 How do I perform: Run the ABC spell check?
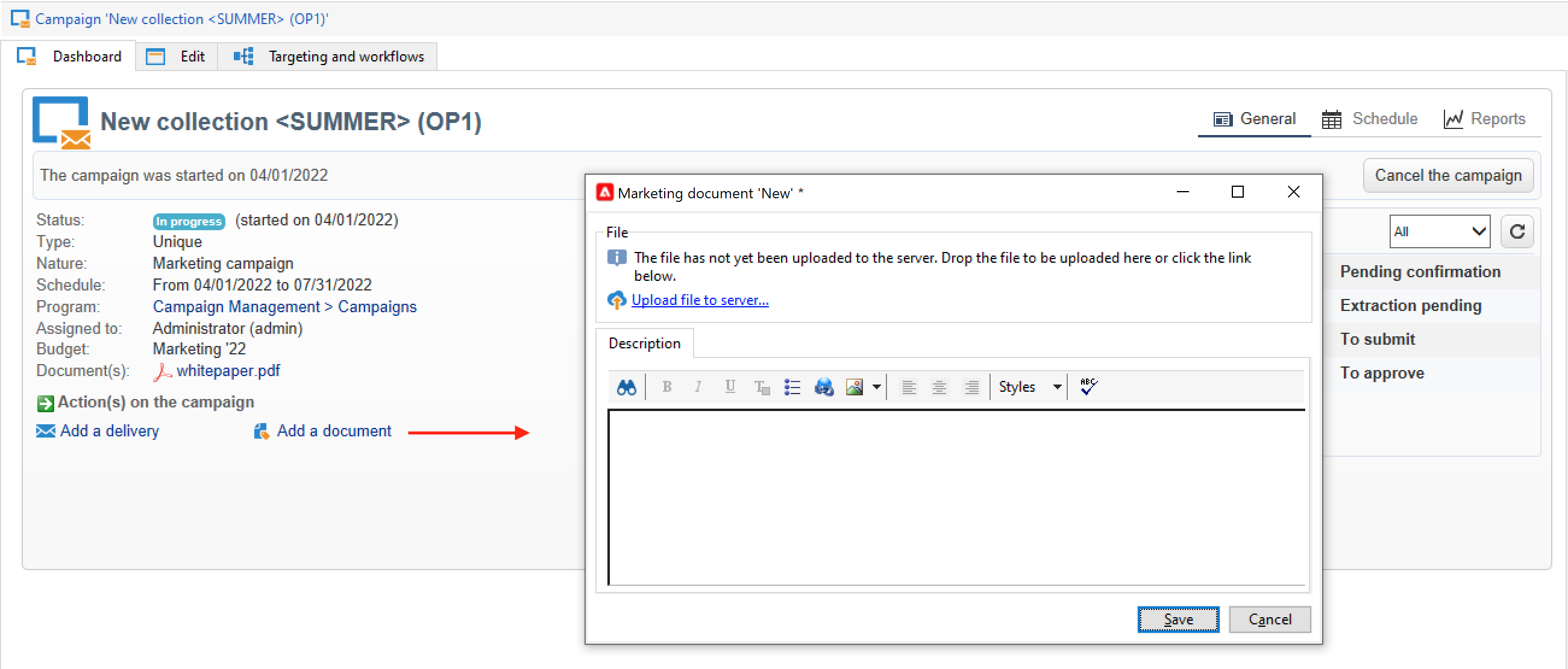coord(1088,386)
